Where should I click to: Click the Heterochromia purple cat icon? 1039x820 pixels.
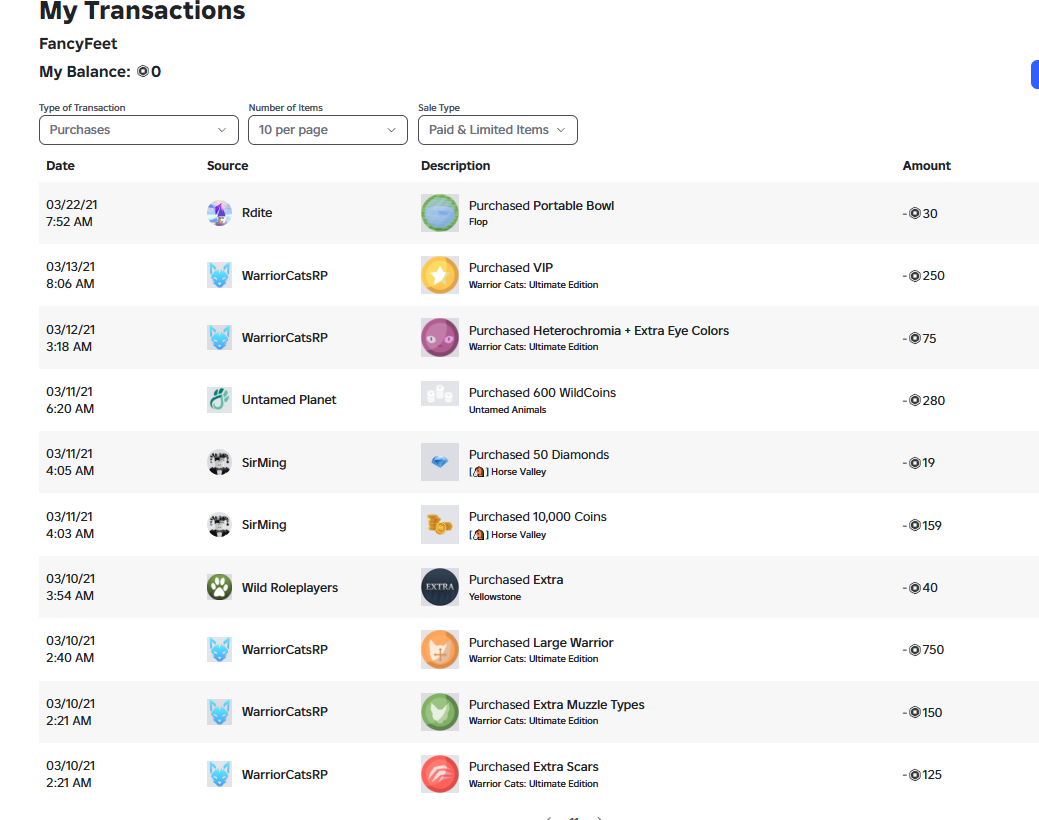440,337
